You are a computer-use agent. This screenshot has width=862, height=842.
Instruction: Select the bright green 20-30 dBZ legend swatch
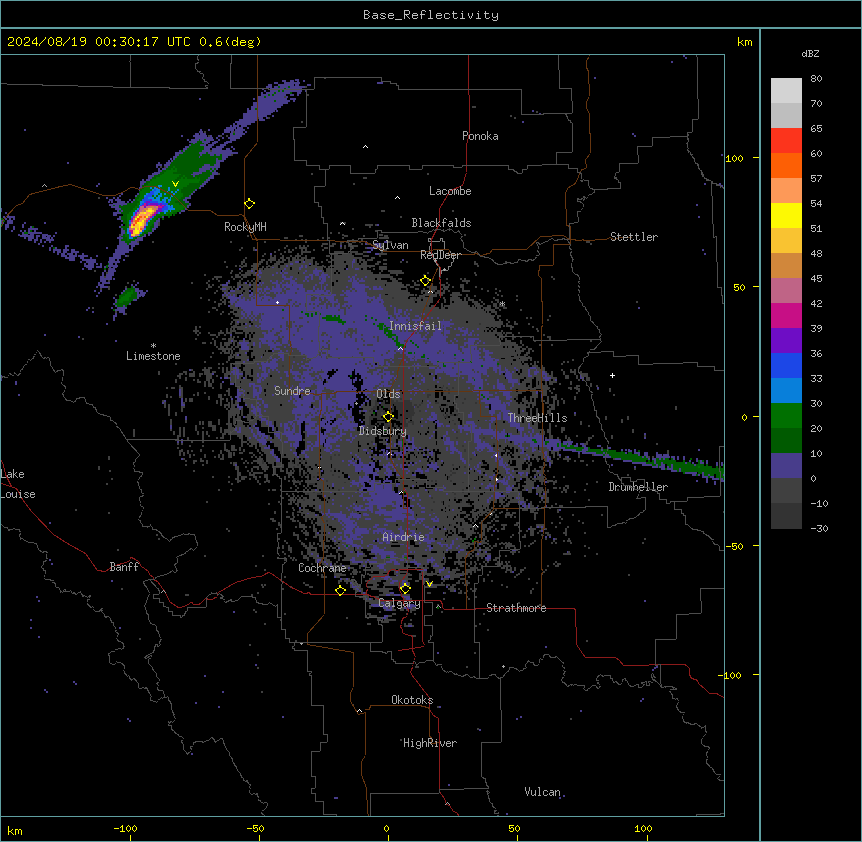[786, 416]
